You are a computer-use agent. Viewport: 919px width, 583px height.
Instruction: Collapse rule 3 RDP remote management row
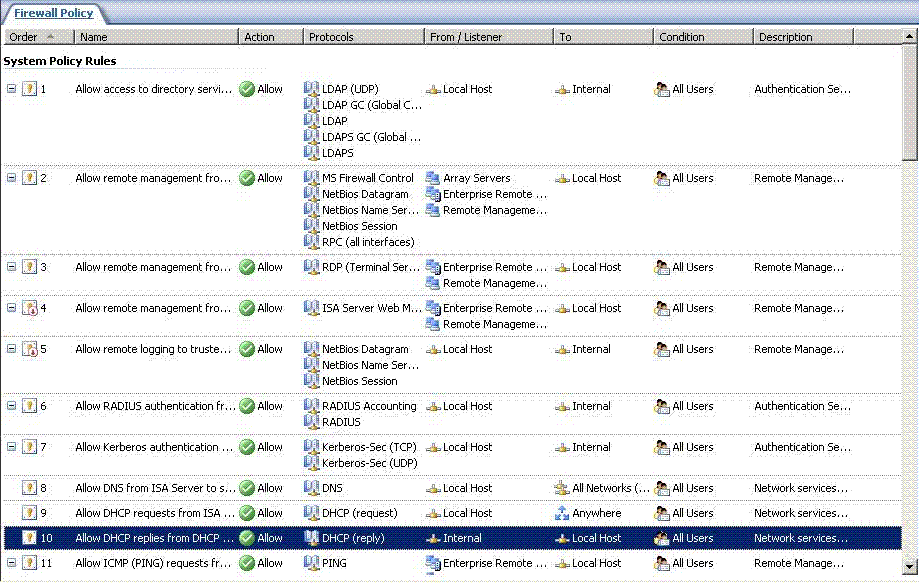[11, 267]
